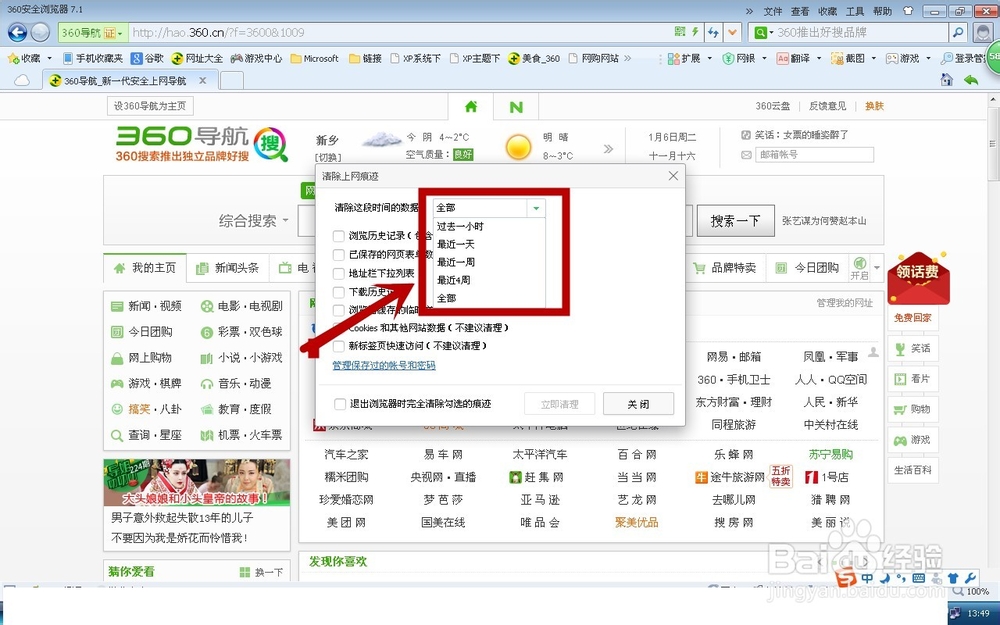Click the green undo arrow at tab bar right

971,80
